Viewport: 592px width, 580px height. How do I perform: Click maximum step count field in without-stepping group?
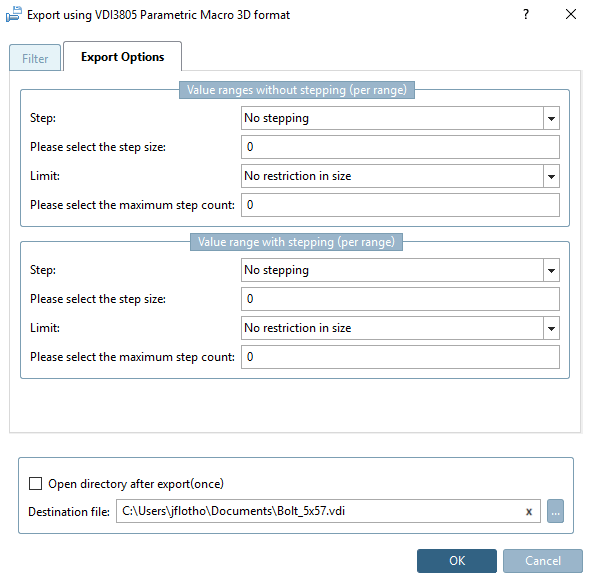[x=400, y=205]
